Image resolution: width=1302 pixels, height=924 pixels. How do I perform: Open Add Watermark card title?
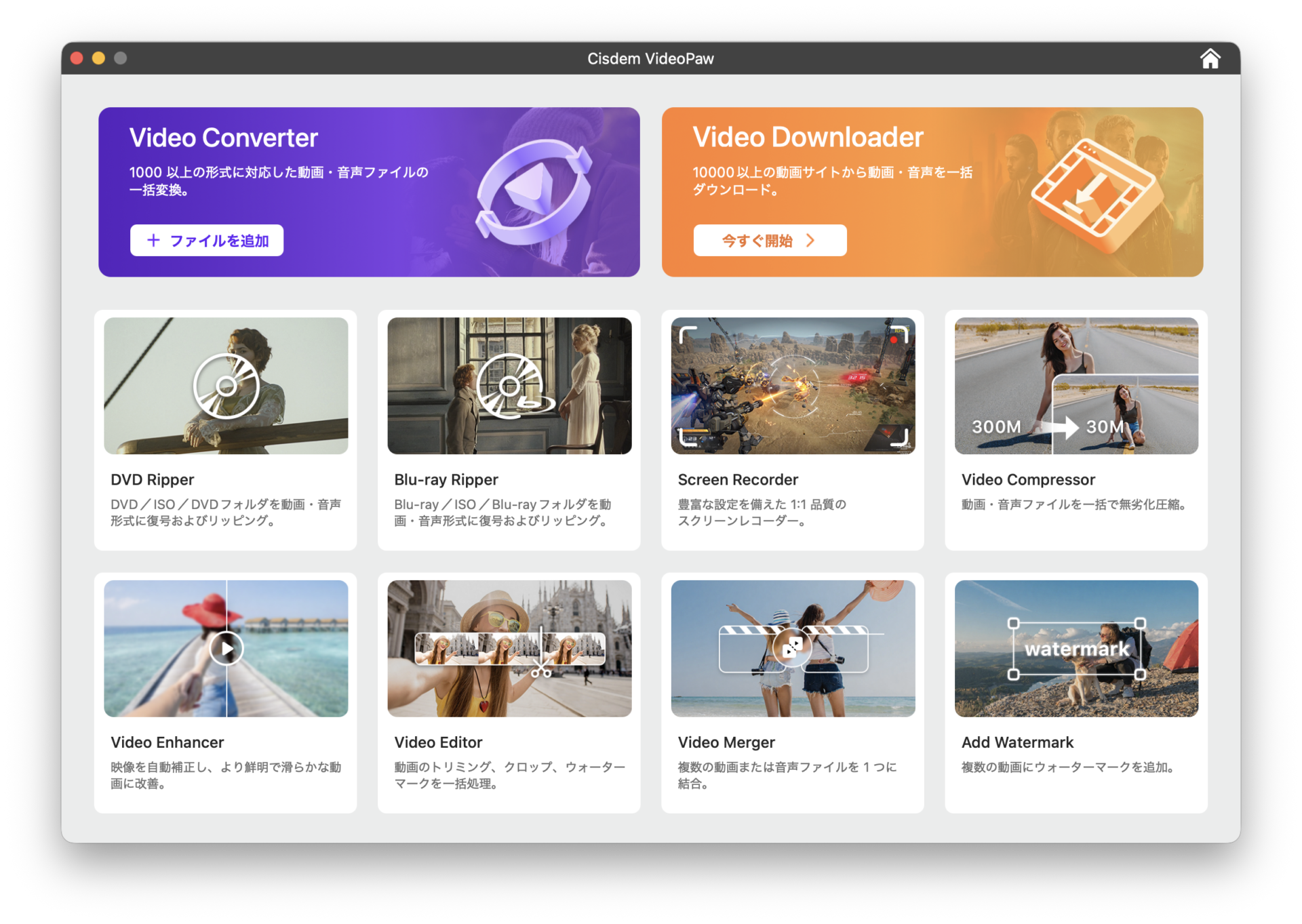1017,742
